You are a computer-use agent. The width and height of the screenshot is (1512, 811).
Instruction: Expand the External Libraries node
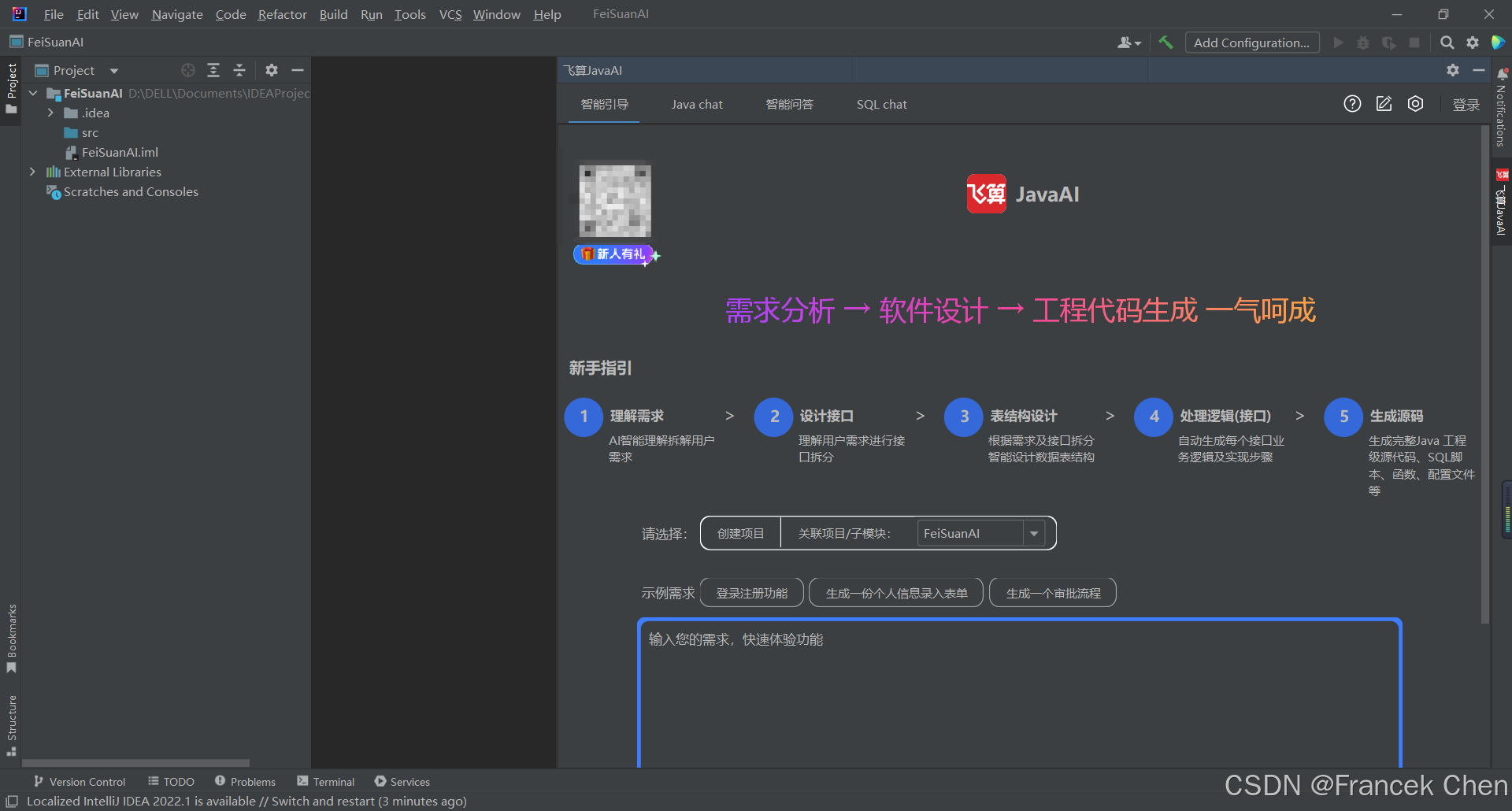pos(32,172)
